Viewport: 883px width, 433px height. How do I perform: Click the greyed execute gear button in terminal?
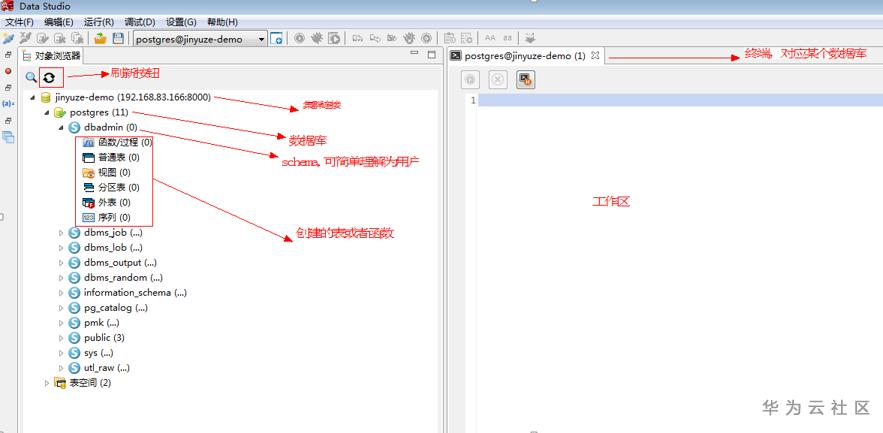point(470,80)
